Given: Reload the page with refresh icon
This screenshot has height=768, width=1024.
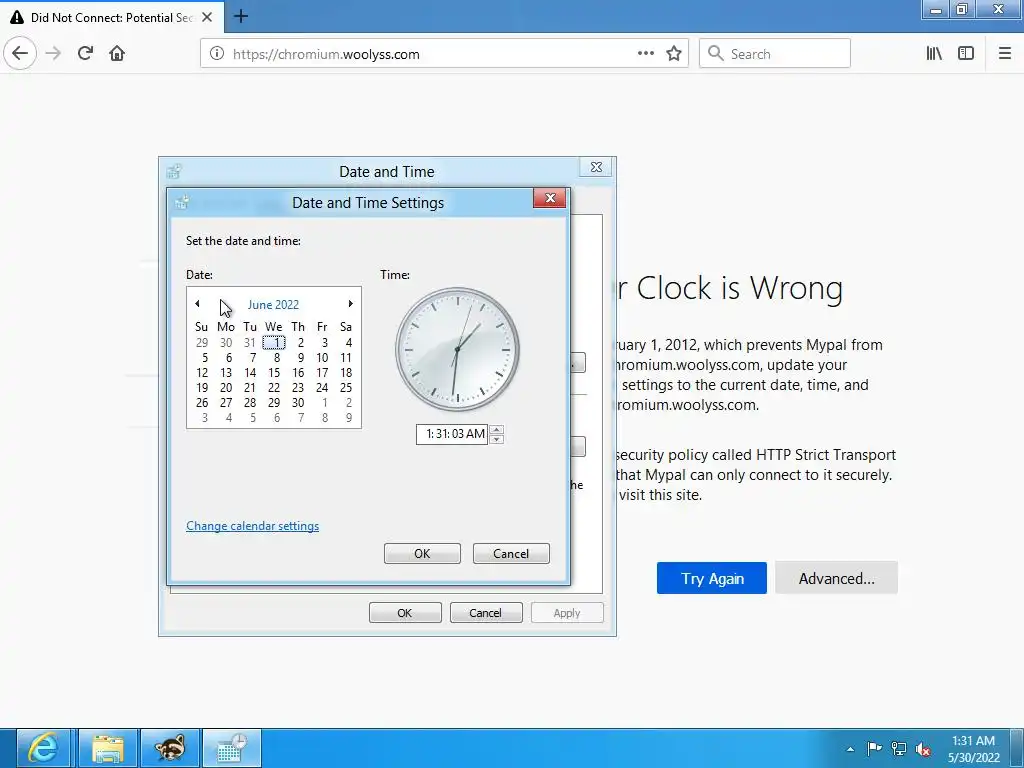Looking at the screenshot, I should click(85, 54).
